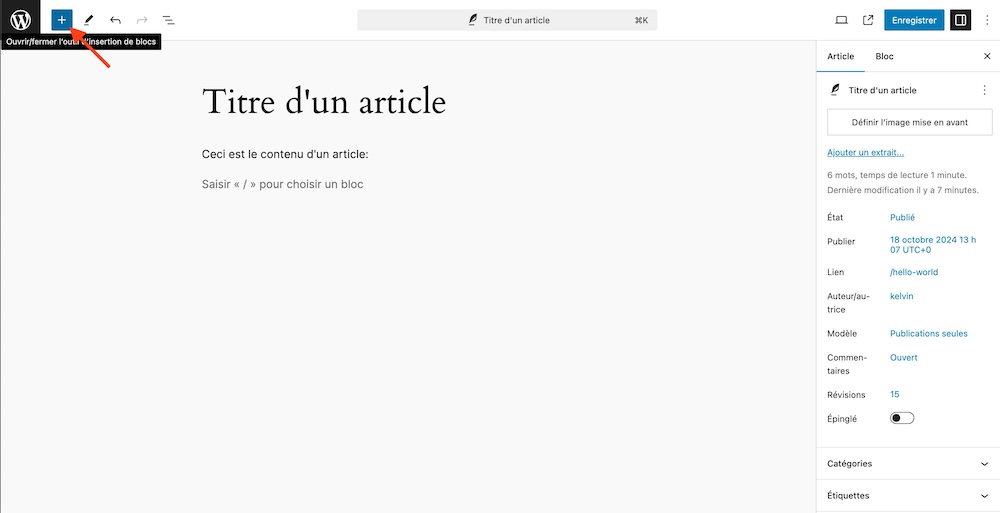Change comments setting Ouvert

(904, 357)
